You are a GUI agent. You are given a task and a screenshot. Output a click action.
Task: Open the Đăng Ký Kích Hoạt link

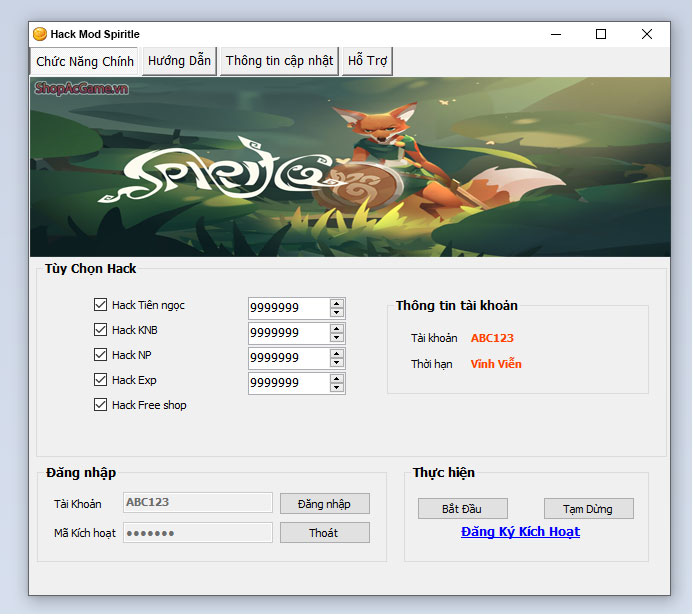(520, 532)
